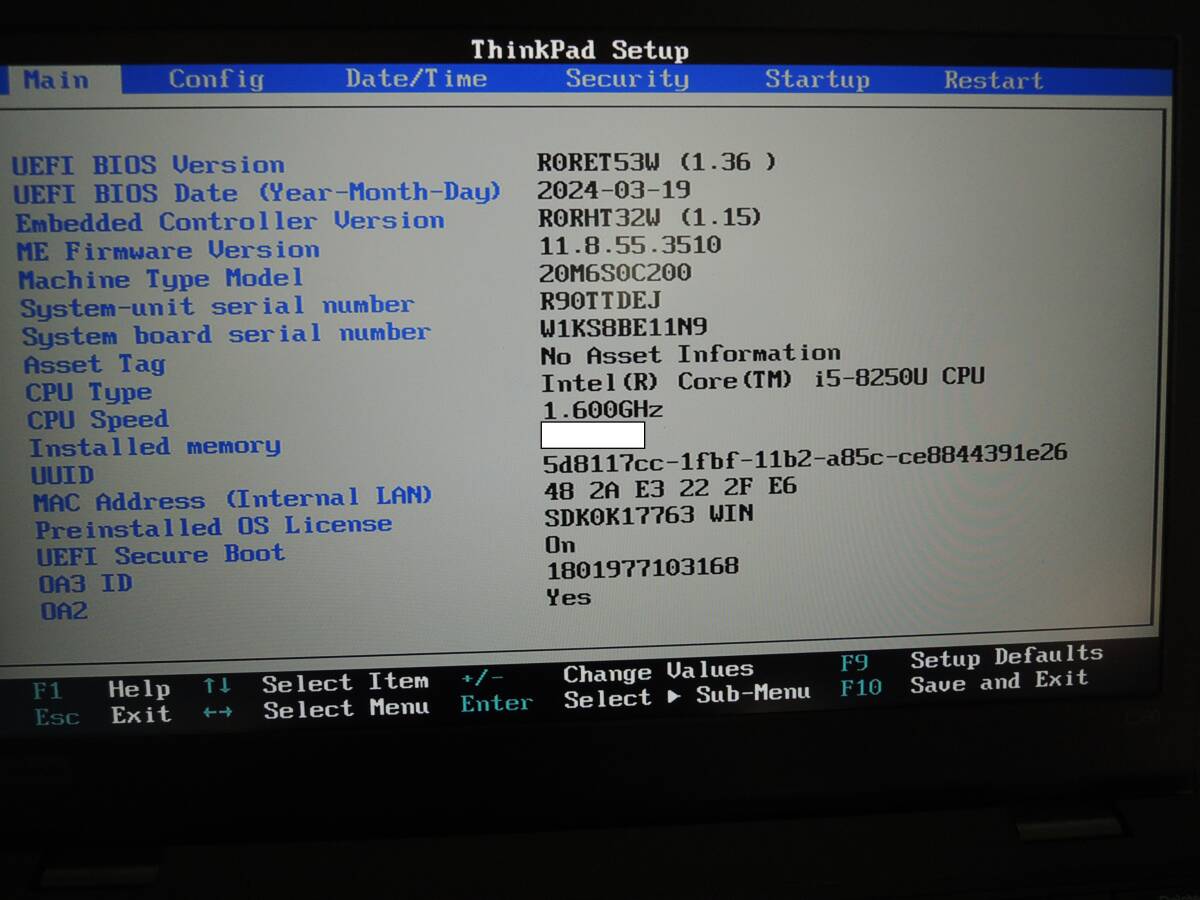Select the UUID entry
Viewport: 1200px width, 900px height.
coord(62,474)
